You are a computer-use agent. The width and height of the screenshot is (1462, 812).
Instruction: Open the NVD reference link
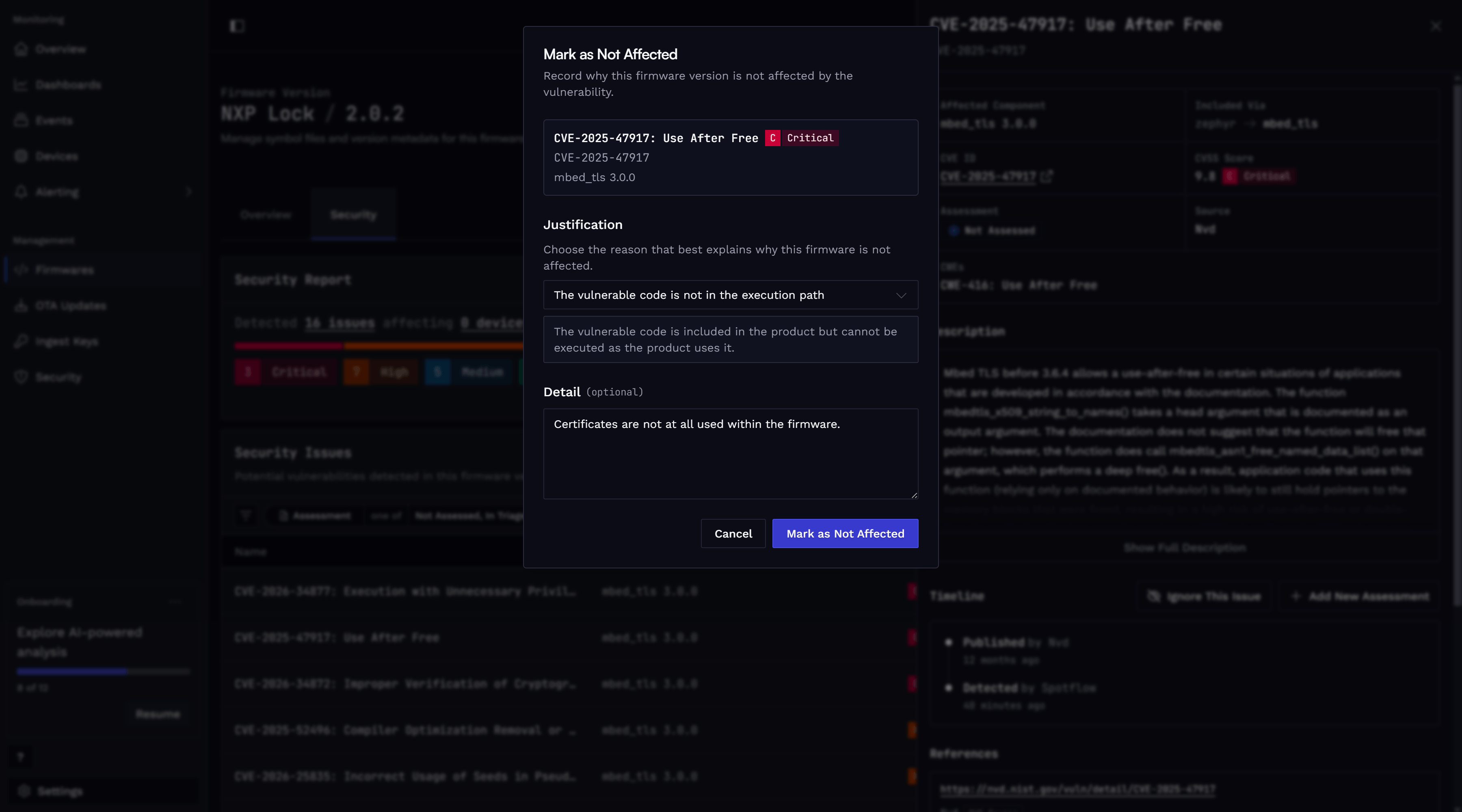click(1077, 789)
